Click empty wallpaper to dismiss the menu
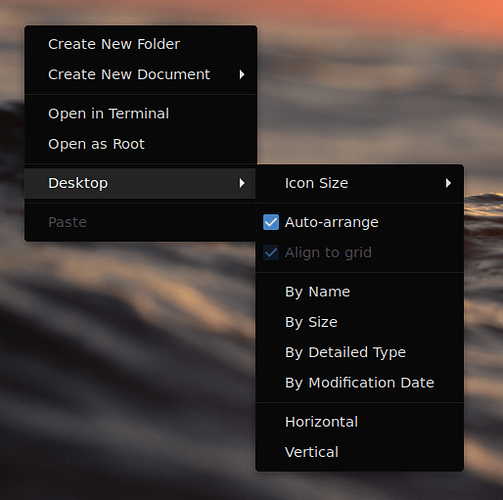 [117, 367]
